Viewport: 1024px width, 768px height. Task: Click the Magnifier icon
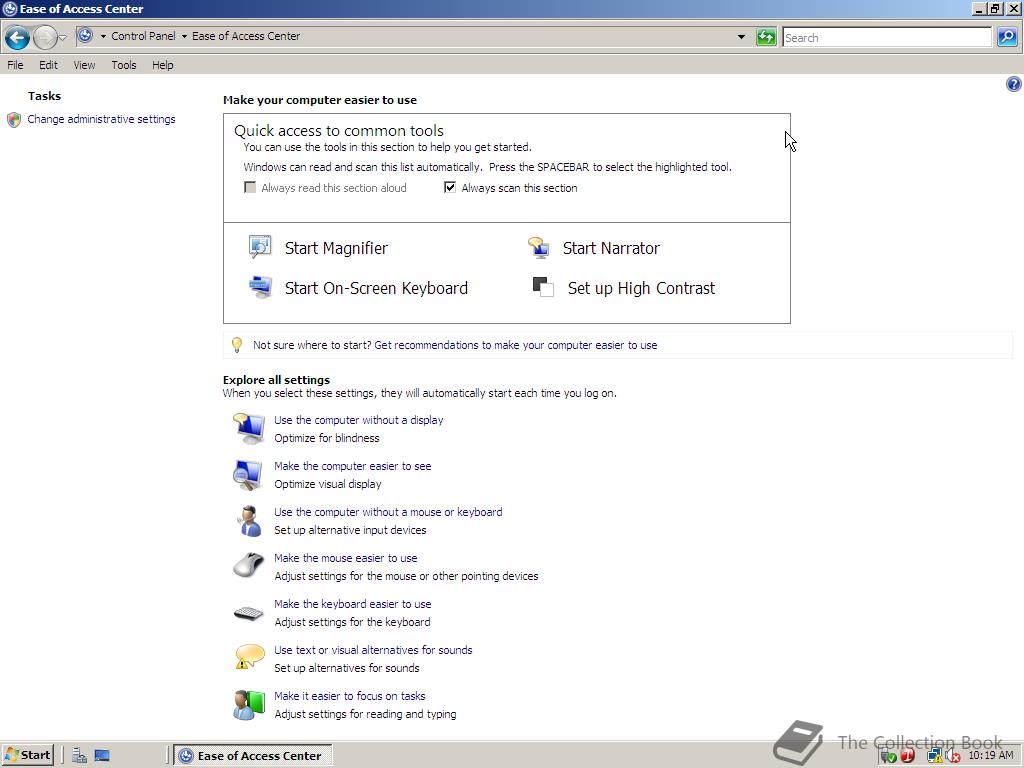pyautogui.click(x=260, y=247)
